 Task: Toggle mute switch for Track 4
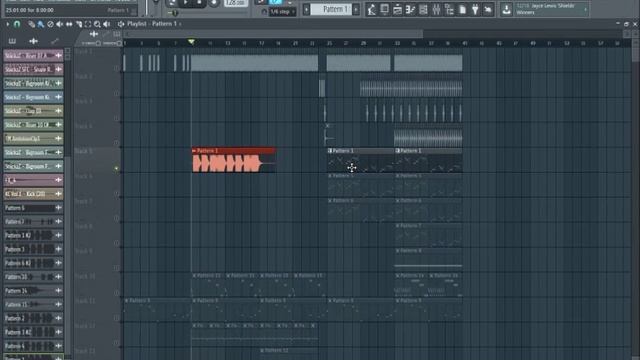tap(116, 143)
